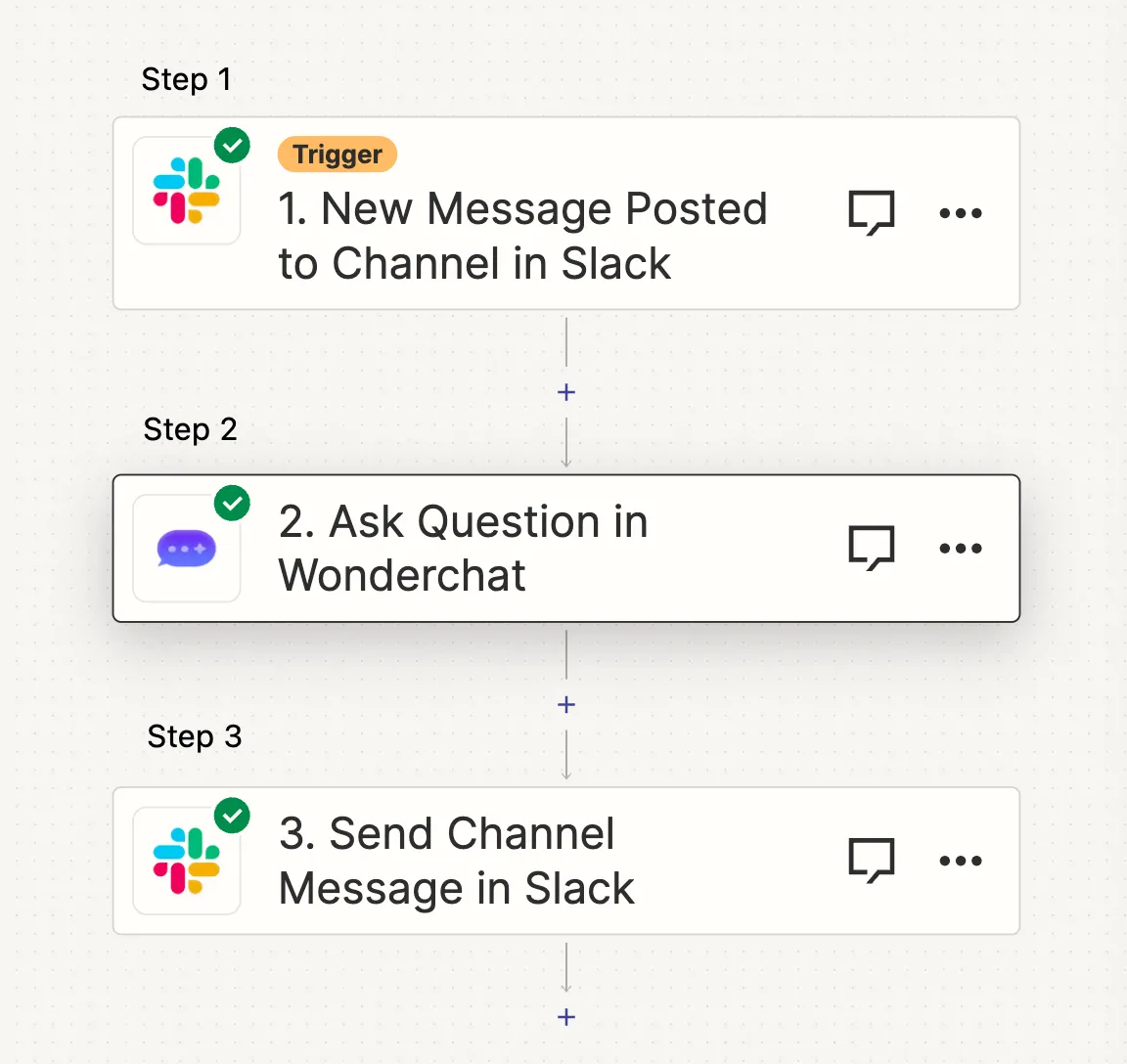
Task: Select the "Ask Question in Wonderchat" title
Action: click(463, 548)
